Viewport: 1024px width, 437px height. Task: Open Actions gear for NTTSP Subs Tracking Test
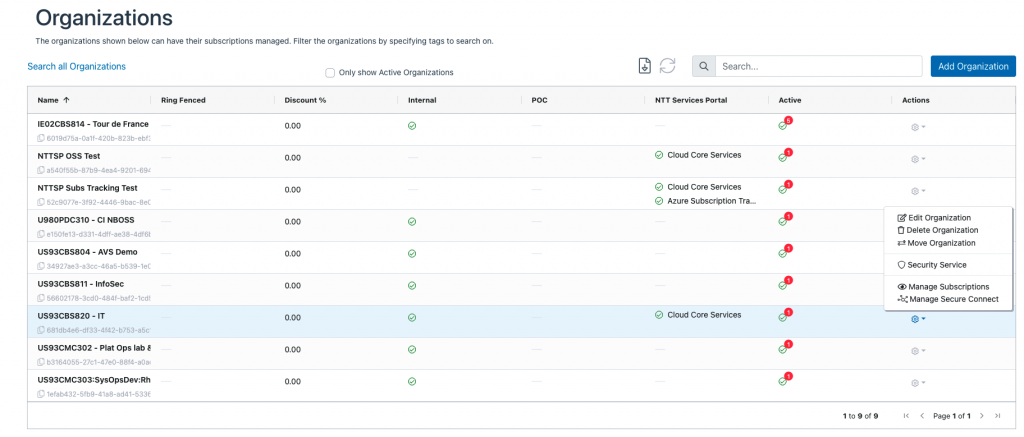coord(918,191)
